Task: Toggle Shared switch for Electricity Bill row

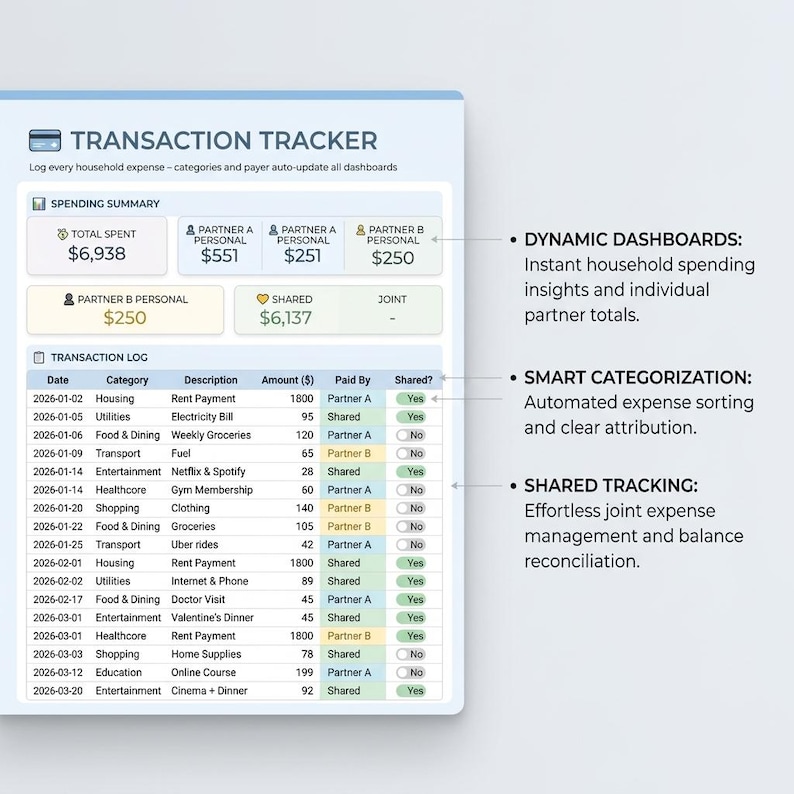Action: pos(411,417)
